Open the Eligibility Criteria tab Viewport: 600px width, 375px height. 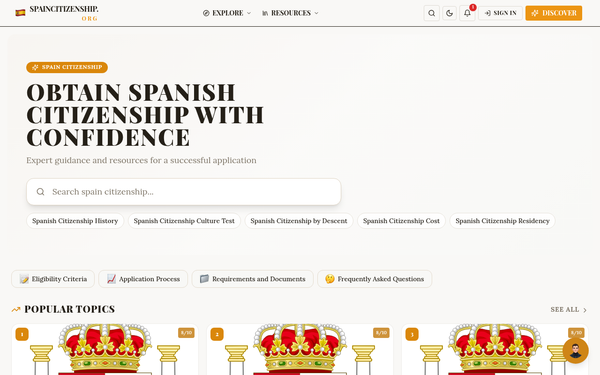(53, 279)
